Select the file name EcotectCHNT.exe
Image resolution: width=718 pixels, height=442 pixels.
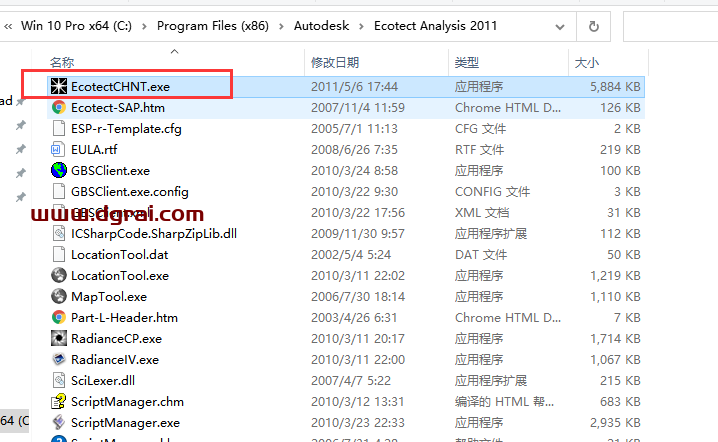tap(120, 87)
